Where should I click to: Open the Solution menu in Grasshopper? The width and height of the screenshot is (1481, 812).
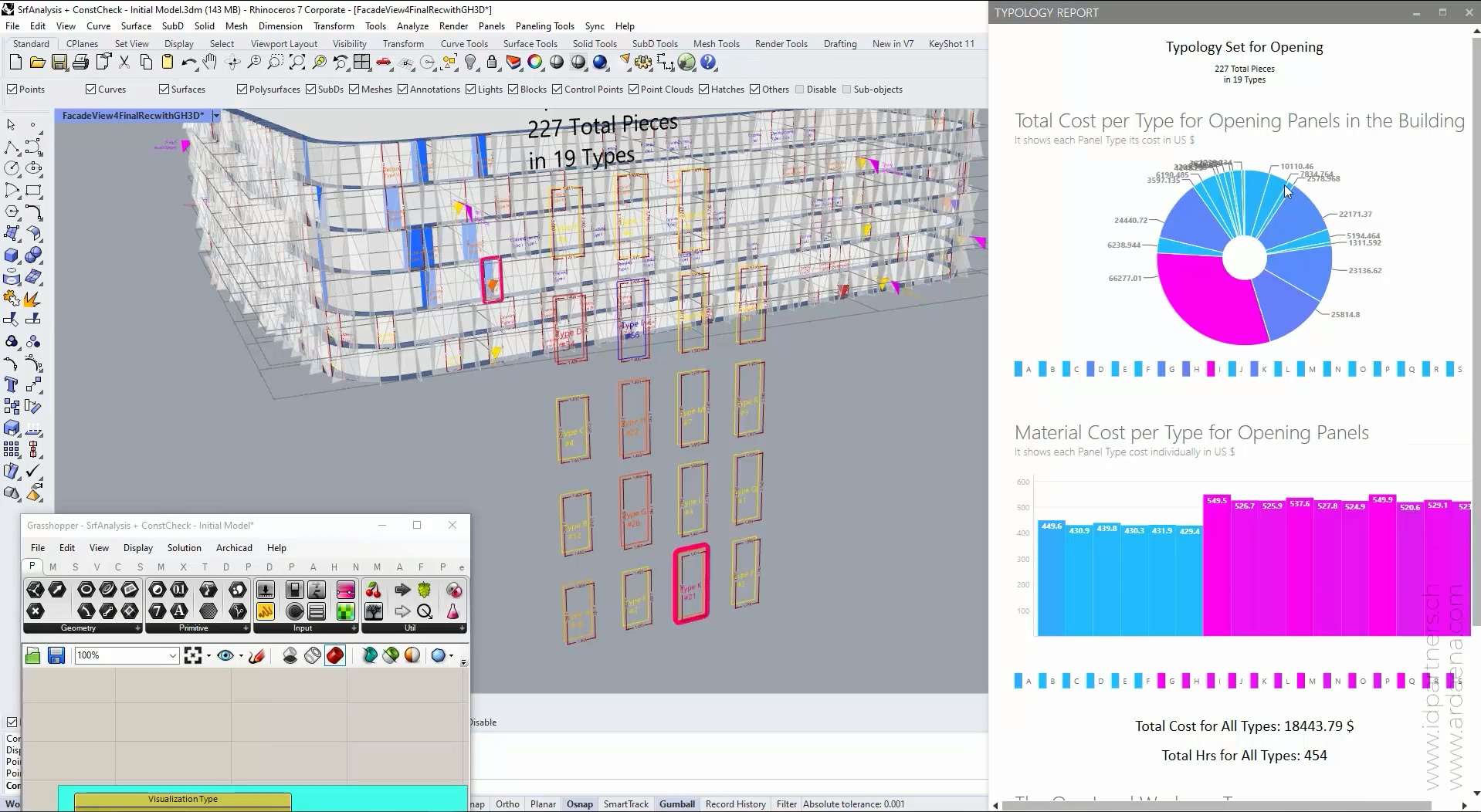pos(184,548)
